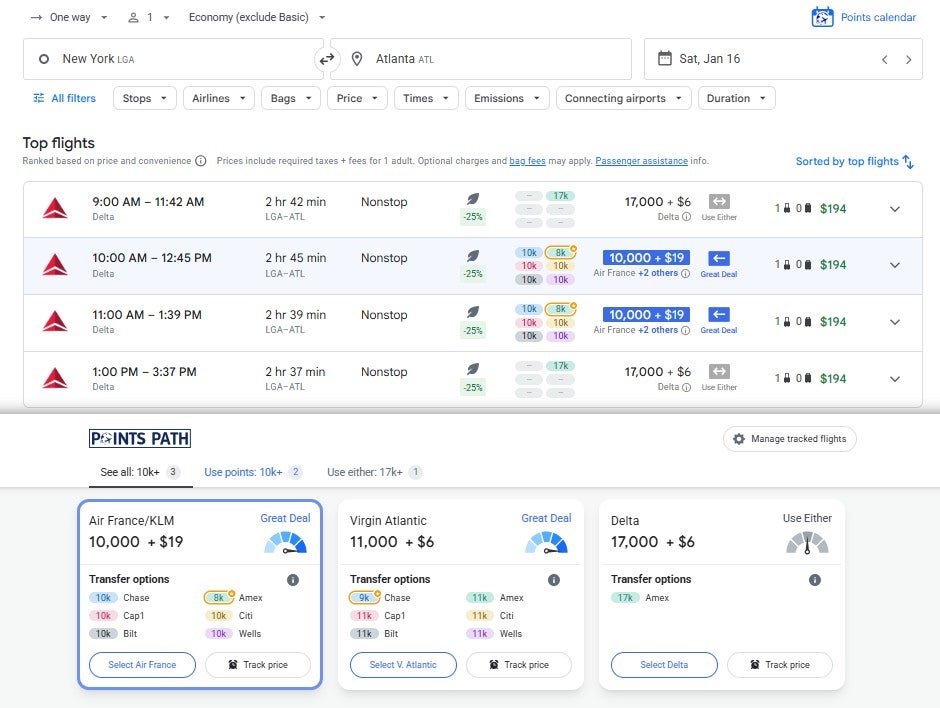
Task: Click info icon in Air France/KLM transfer options
Action: point(293,580)
